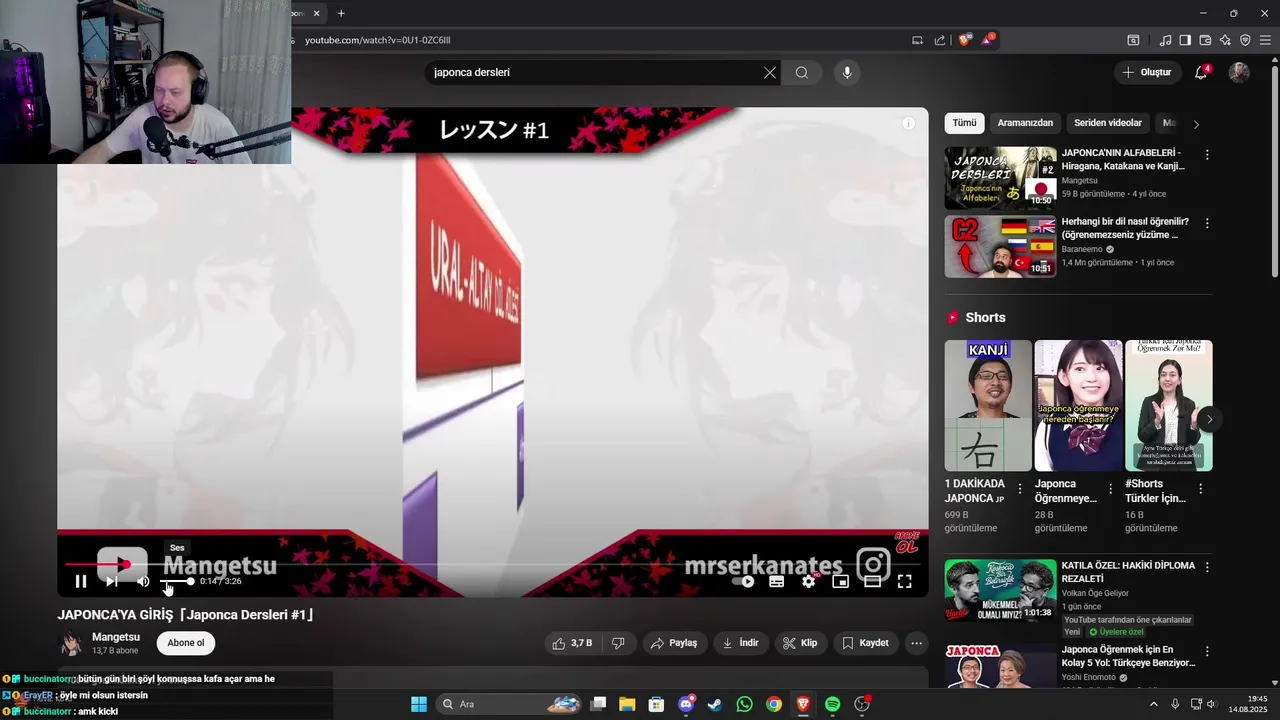Image resolution: width=1280 pixels, height=720 pixels.
Task: Click the Brave Rewards triangle icon
Action: point(988,40)
